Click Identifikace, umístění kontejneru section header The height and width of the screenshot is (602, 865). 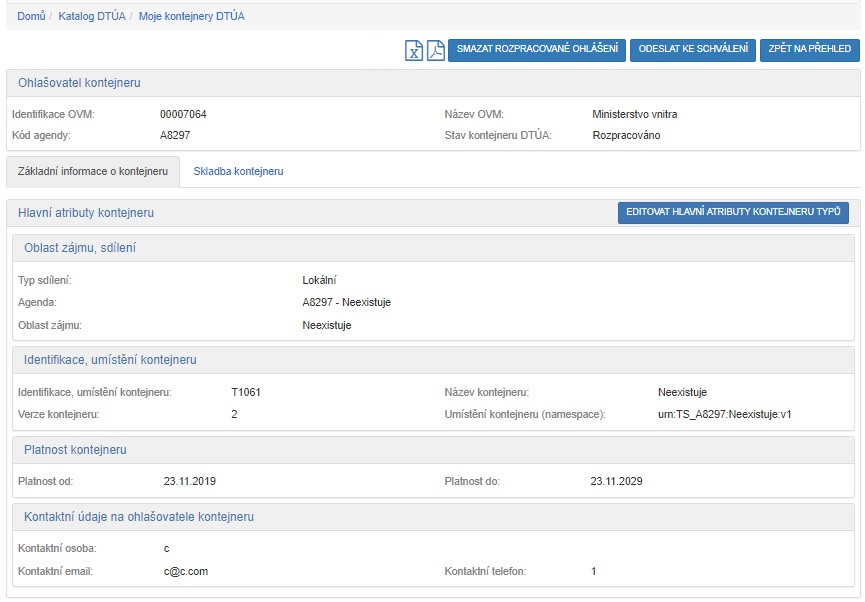pyautogui.click(x=110, y=360)
